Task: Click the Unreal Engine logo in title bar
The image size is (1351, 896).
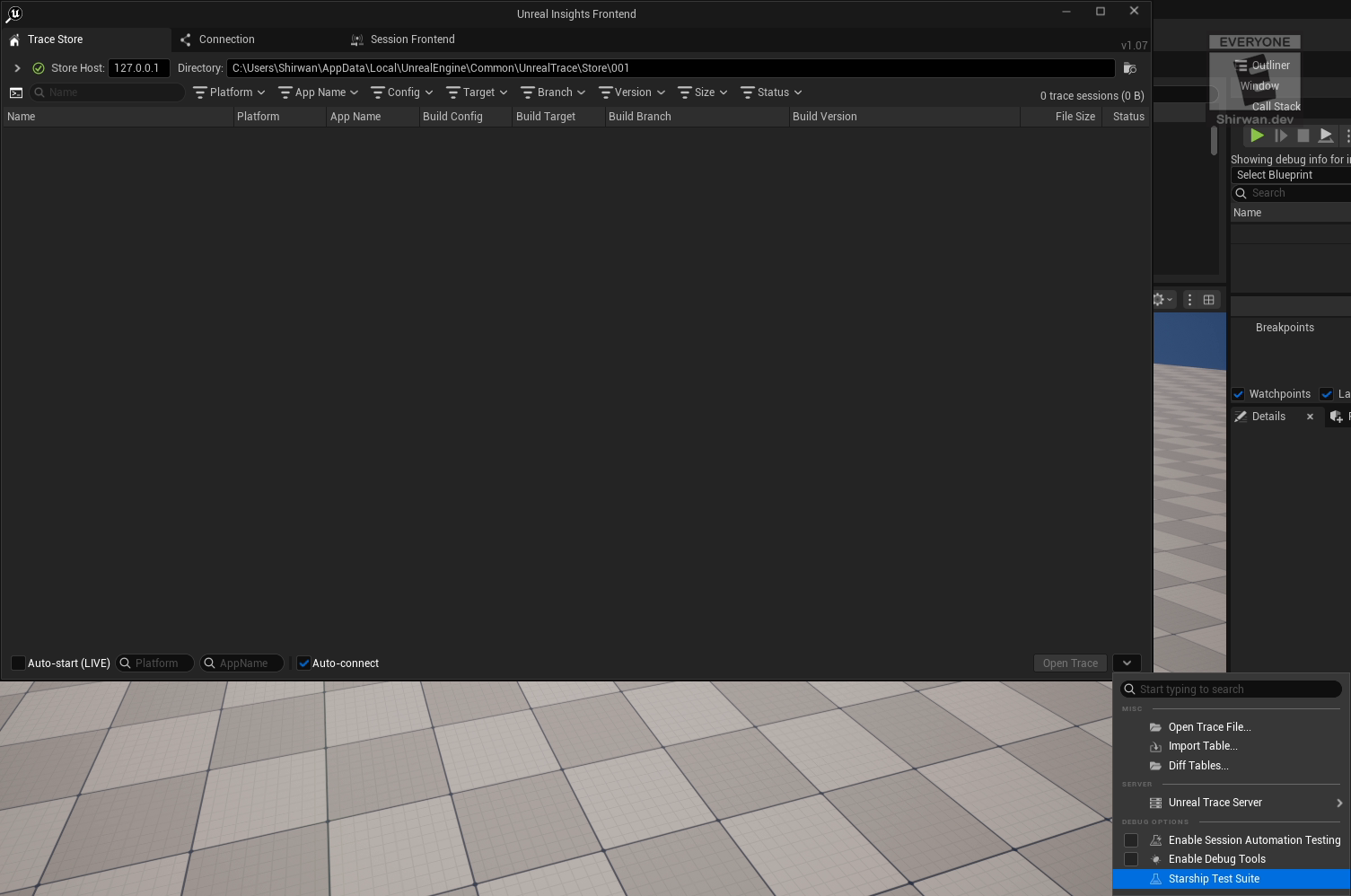Action: (13, 13)
